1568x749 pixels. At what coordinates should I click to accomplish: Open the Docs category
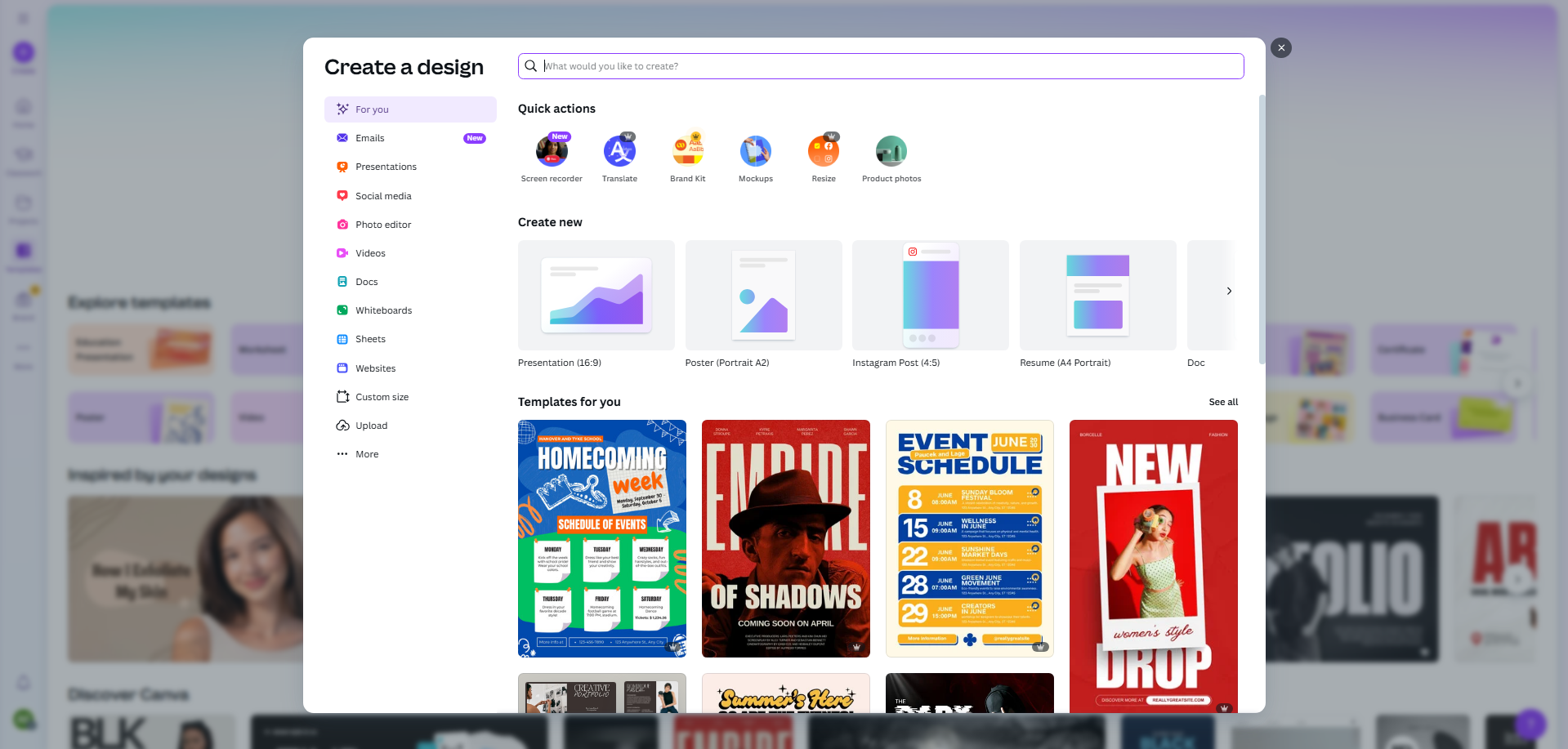click(410, 282)
